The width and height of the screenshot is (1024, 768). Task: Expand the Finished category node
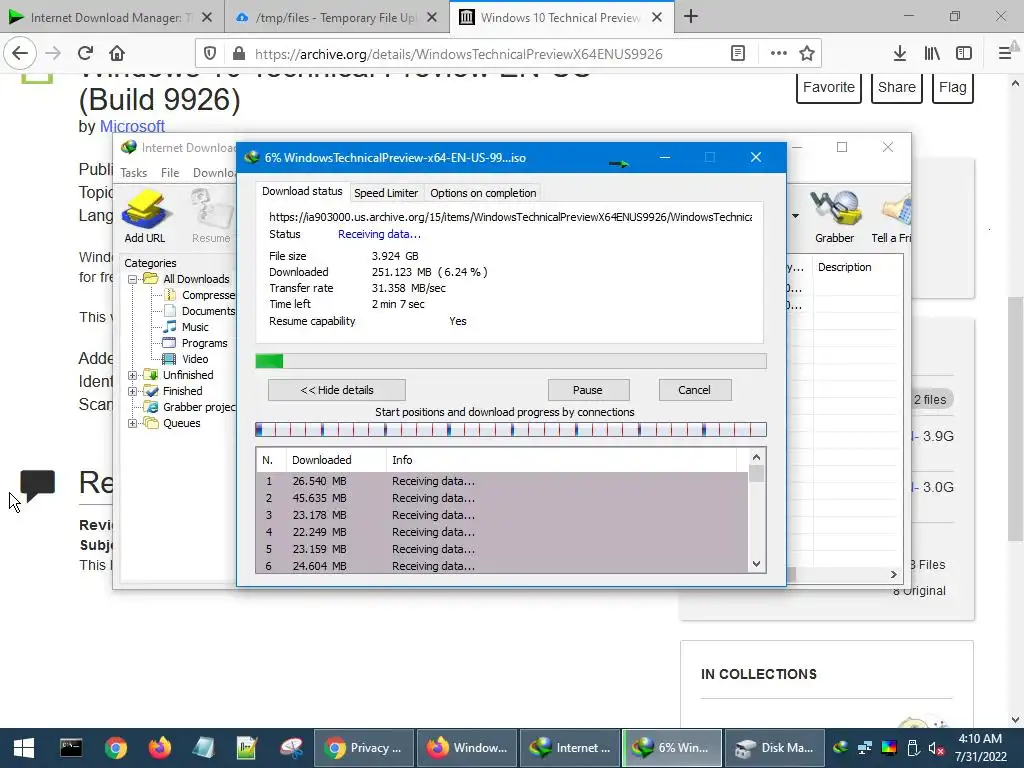point(132,391)
